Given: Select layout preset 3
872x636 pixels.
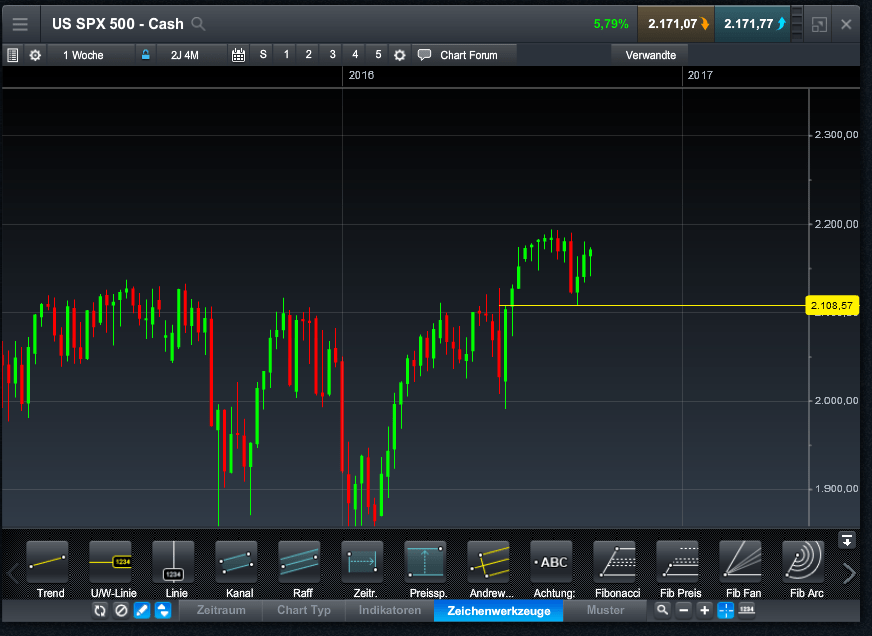Looking at the screenshot, I should coord(333,54).
